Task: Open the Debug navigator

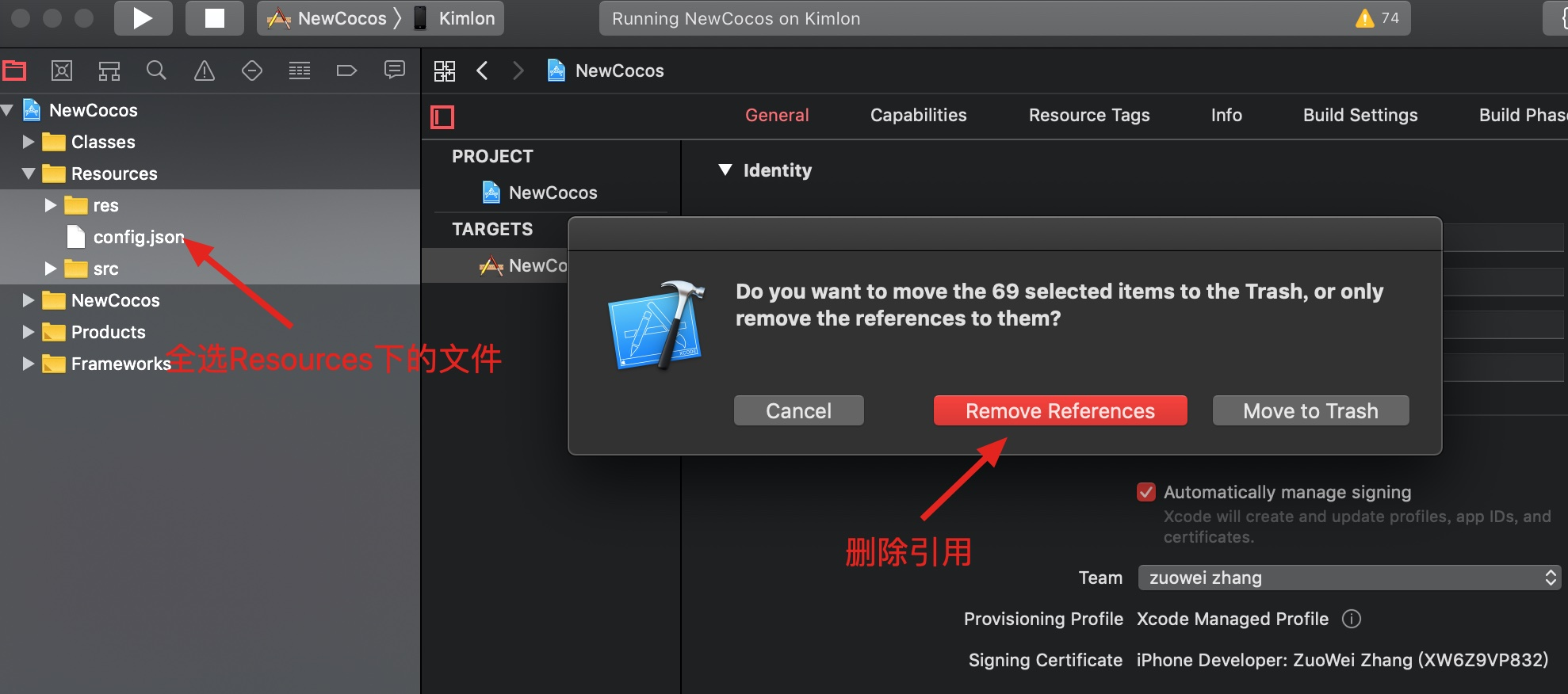Action: click(x=300, y=71)
